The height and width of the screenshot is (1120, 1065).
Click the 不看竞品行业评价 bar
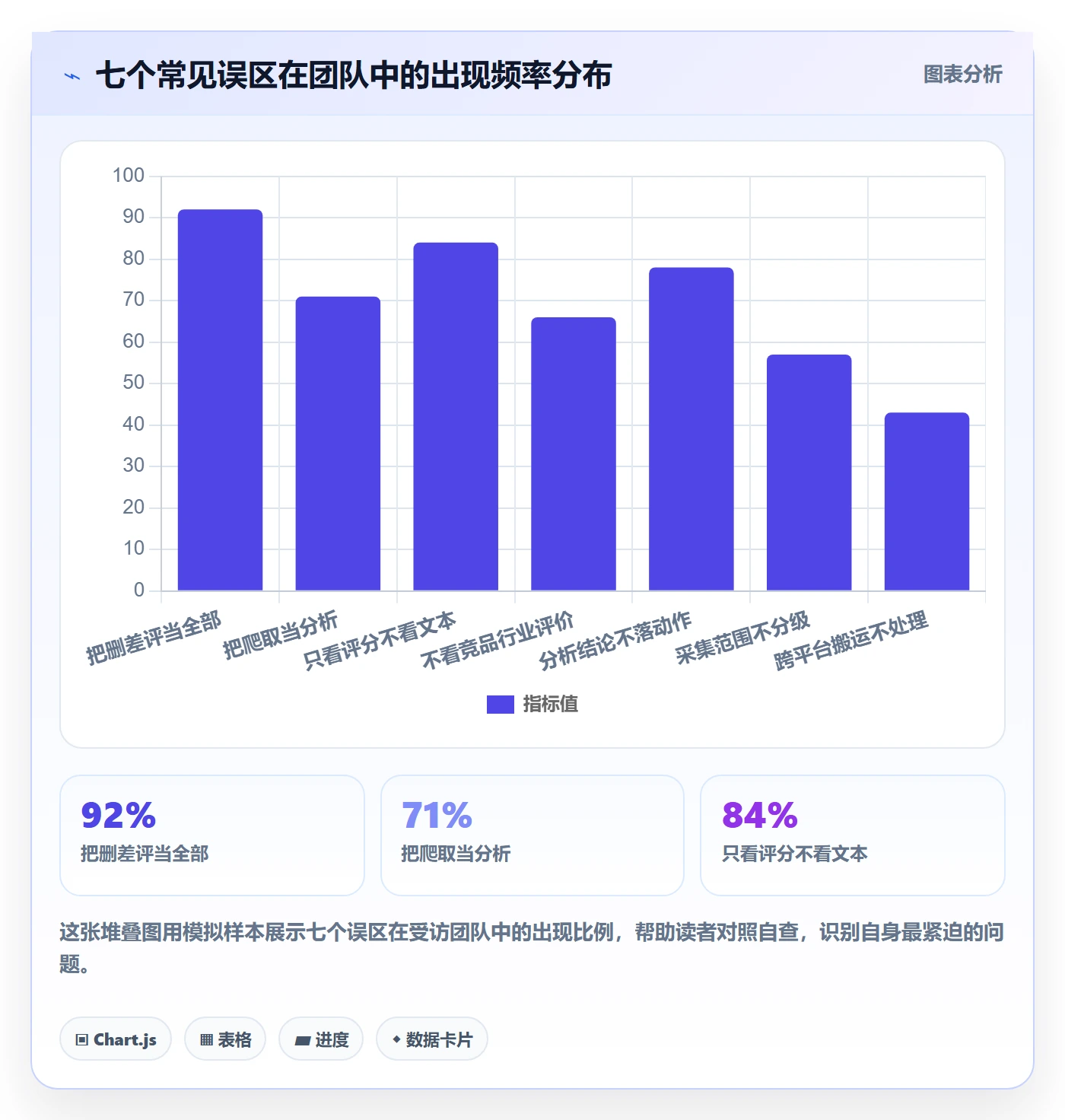tap(574, 454)
